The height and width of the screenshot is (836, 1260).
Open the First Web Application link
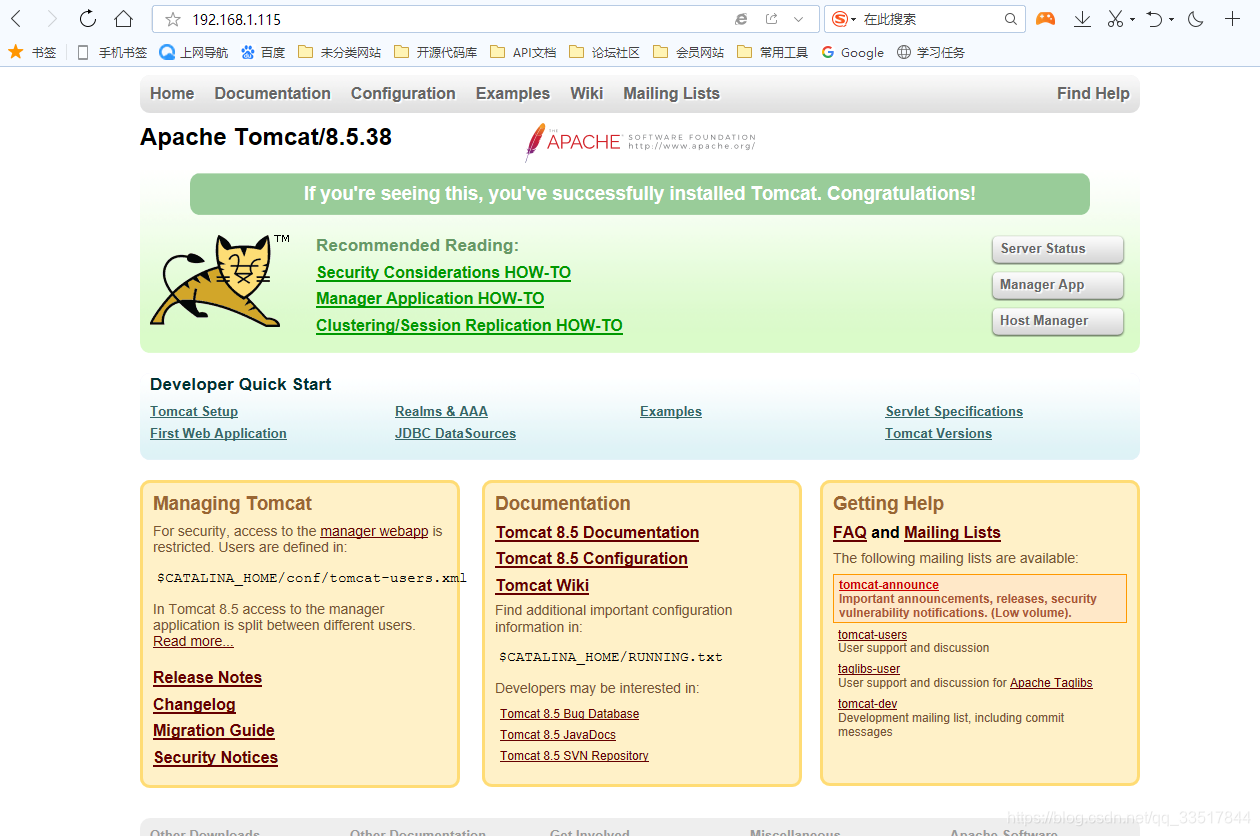point(218,433)
